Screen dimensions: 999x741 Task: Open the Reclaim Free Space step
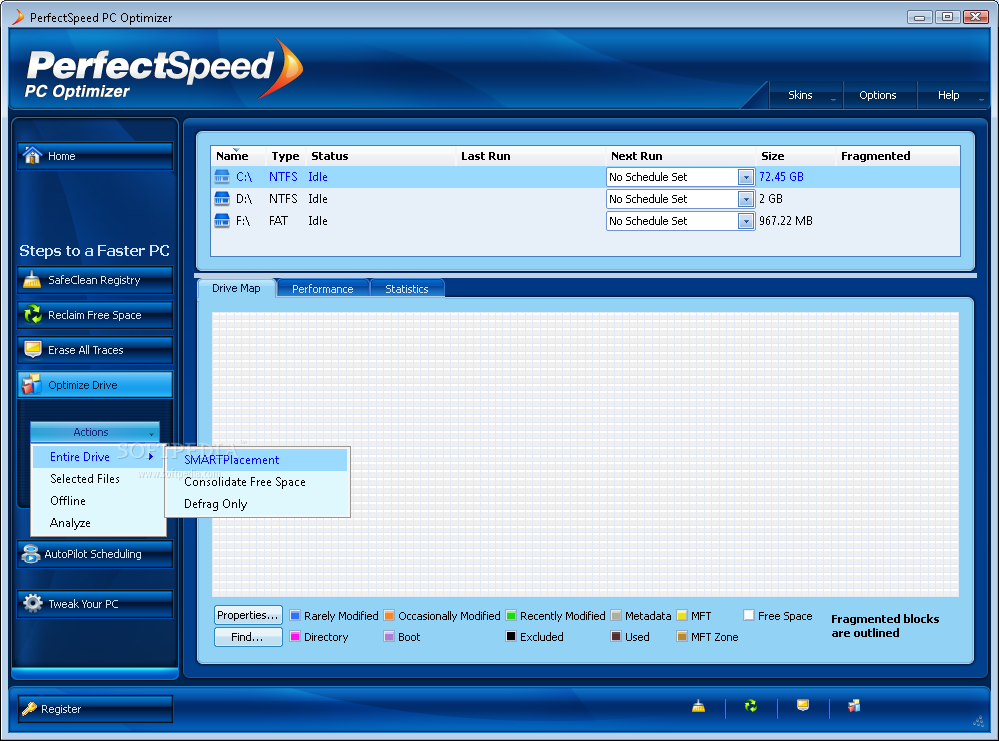click(x=95, y=315)
